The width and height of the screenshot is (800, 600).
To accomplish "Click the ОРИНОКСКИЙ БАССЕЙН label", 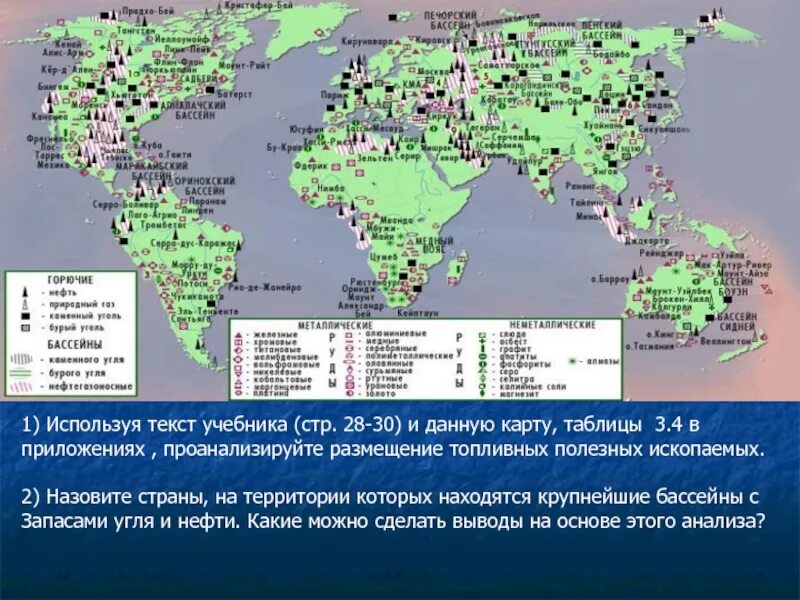I will pos(204,186).
